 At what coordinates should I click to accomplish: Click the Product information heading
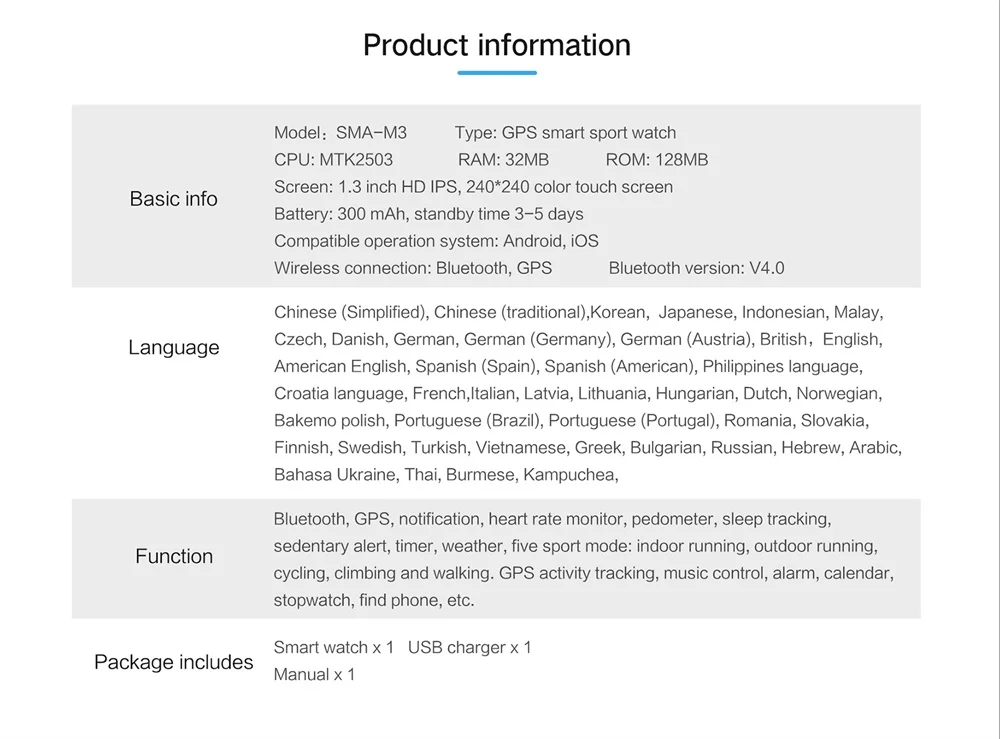(x=497, y=45)
